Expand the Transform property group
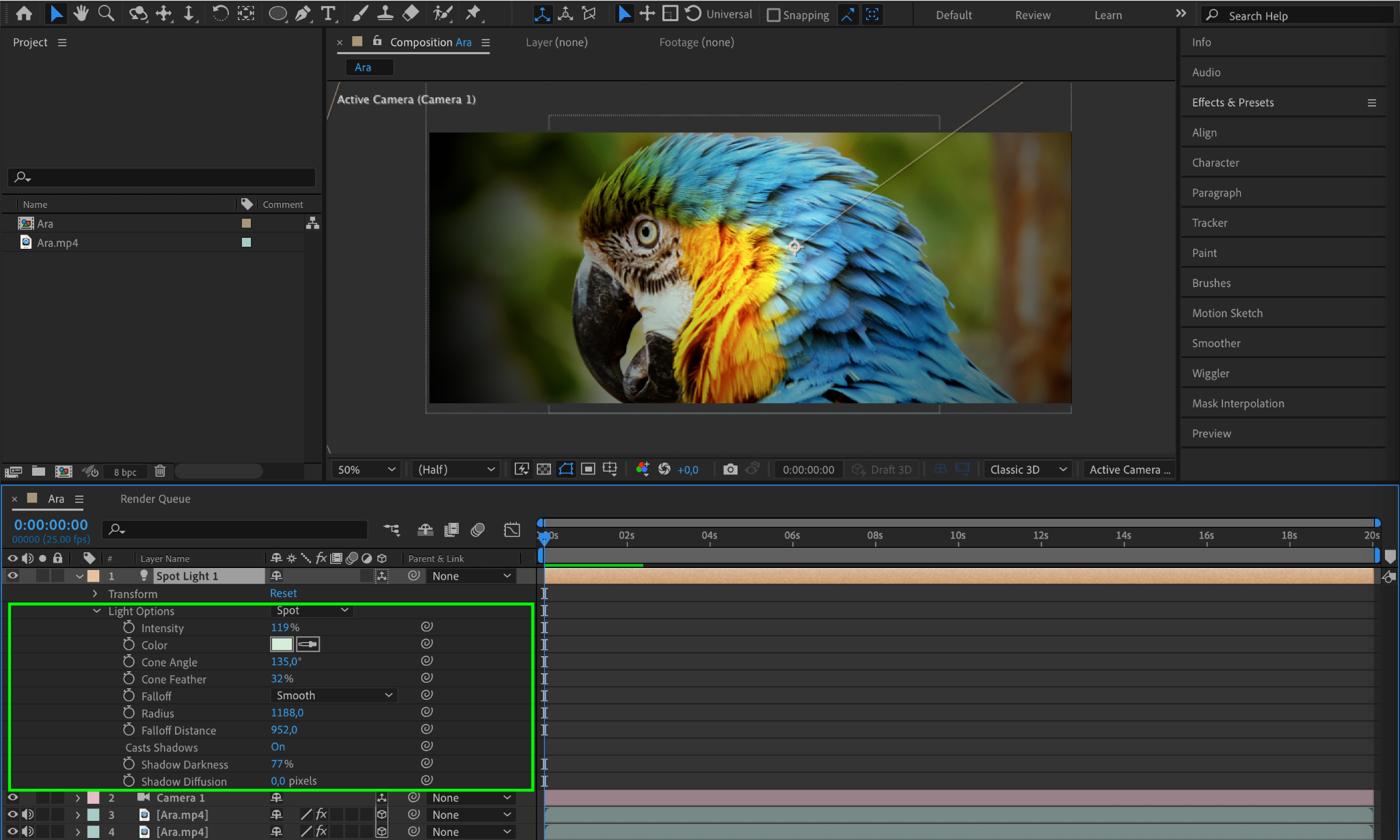This screenshot has height=840, width=1400. (95, 594)
